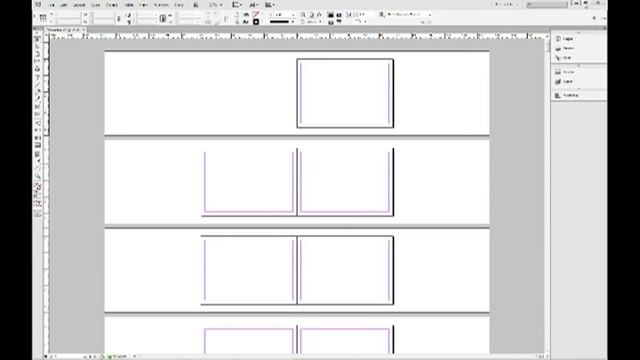Viewport: 640px width, 360px height.
Task: Open the File menu
Action: click(52, 5)
